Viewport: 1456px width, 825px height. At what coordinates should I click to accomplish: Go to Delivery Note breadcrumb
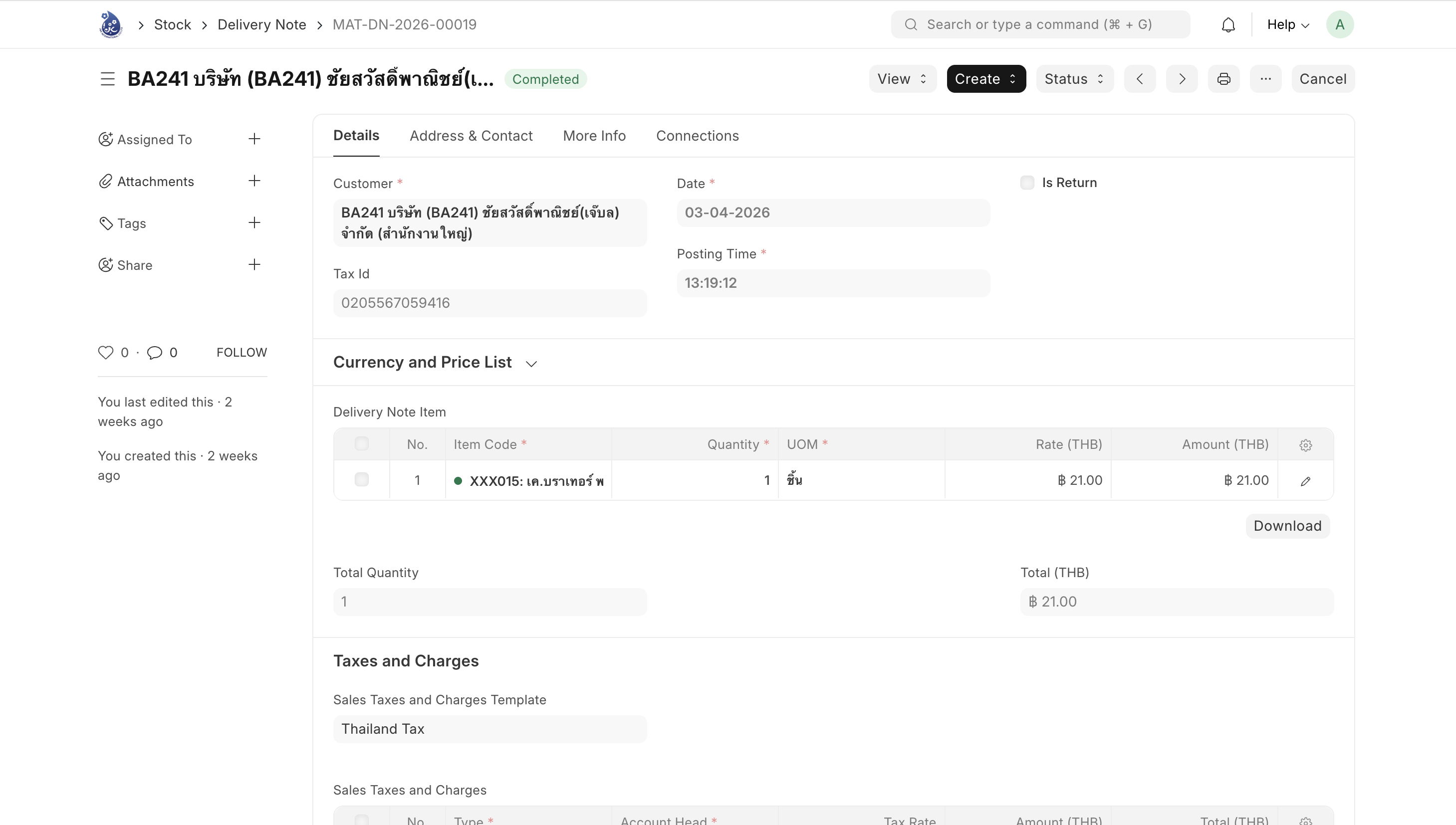pos(261,24)
